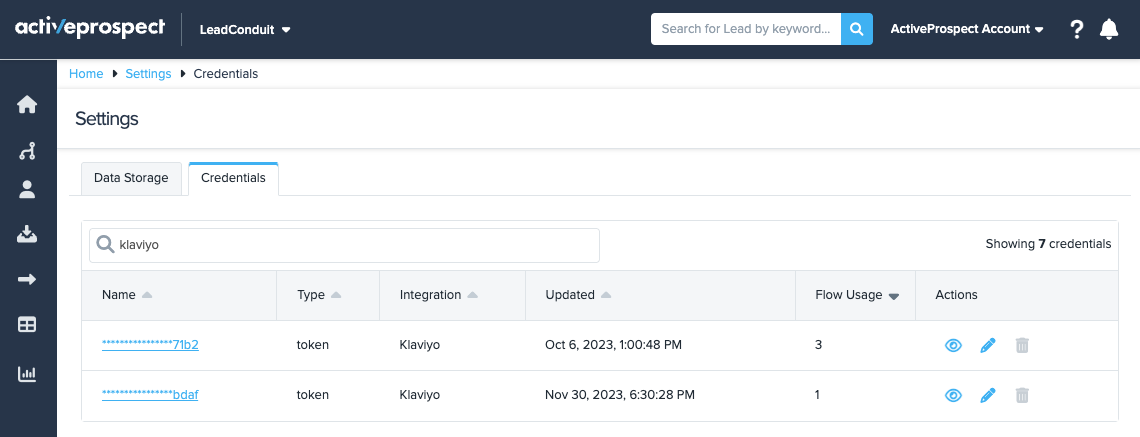Viewport: 1140px width, 437px height.
Task: Open the bar chart reports icon
Action: pos(27,374)
